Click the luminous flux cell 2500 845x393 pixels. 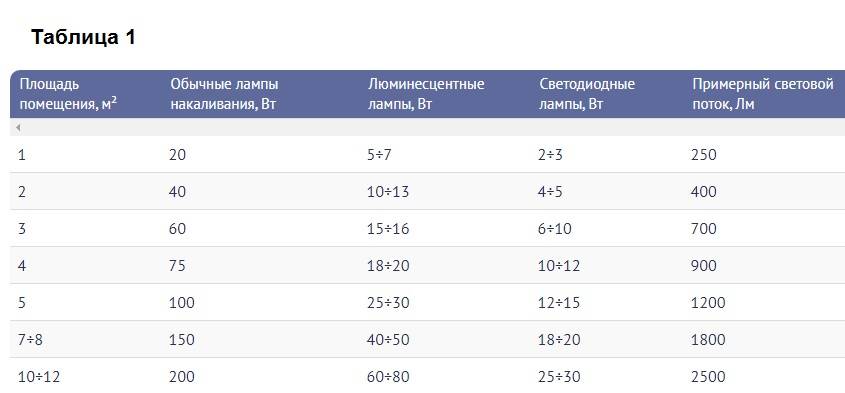tap(708, 377)
